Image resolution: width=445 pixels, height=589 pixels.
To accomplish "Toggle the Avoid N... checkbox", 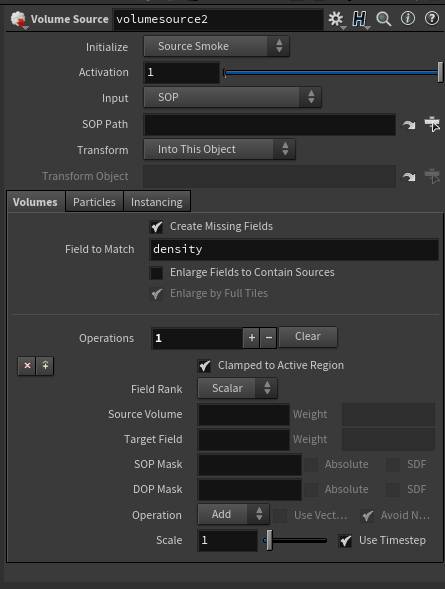I will pyautogui.click(x=367, y=516).
